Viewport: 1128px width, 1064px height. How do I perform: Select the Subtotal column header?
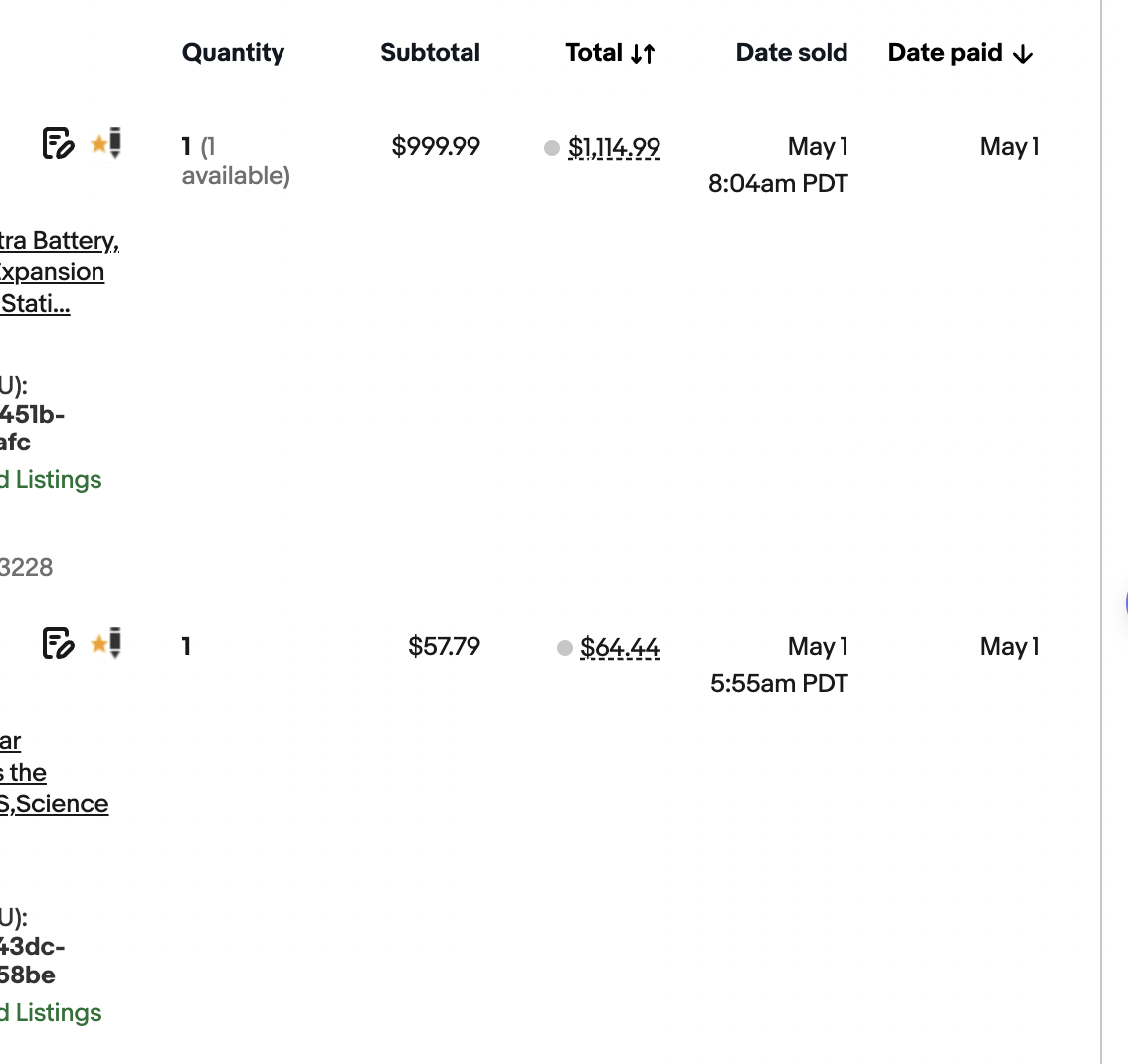tap(430, 52)
